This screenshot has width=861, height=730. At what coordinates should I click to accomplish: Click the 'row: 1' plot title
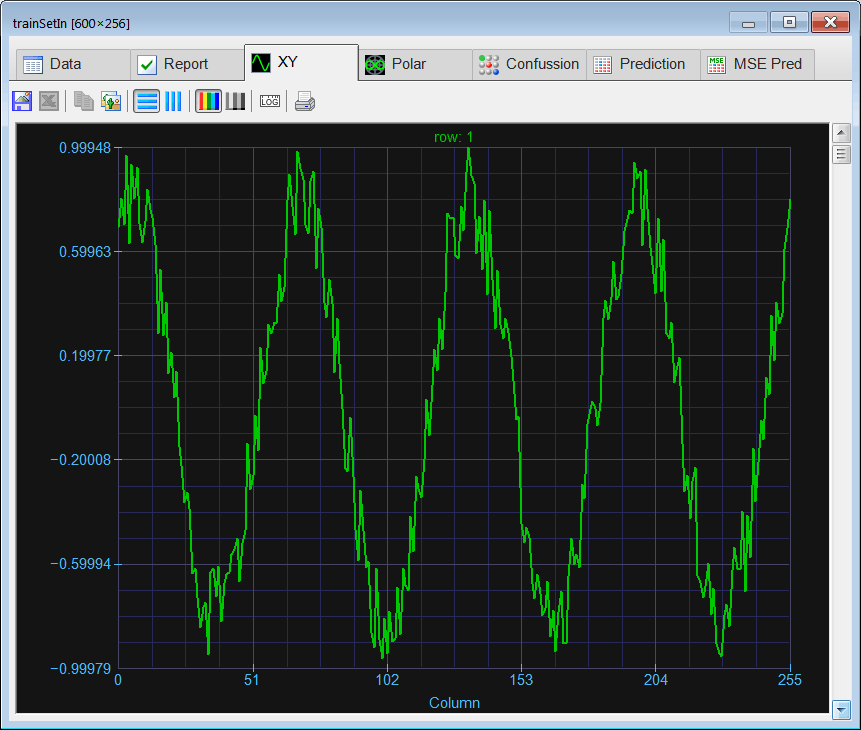pyautogui.click(x=453, y=137)
